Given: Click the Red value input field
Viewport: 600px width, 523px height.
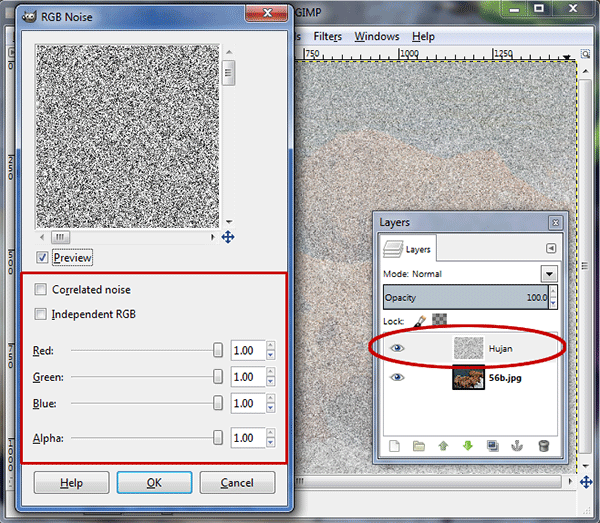Looking at the screenshot, I should (x=248, y=350).
